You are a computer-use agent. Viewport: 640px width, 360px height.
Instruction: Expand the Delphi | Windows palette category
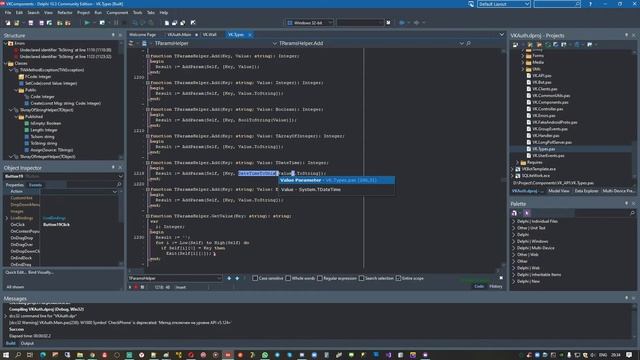coord(514,241)
